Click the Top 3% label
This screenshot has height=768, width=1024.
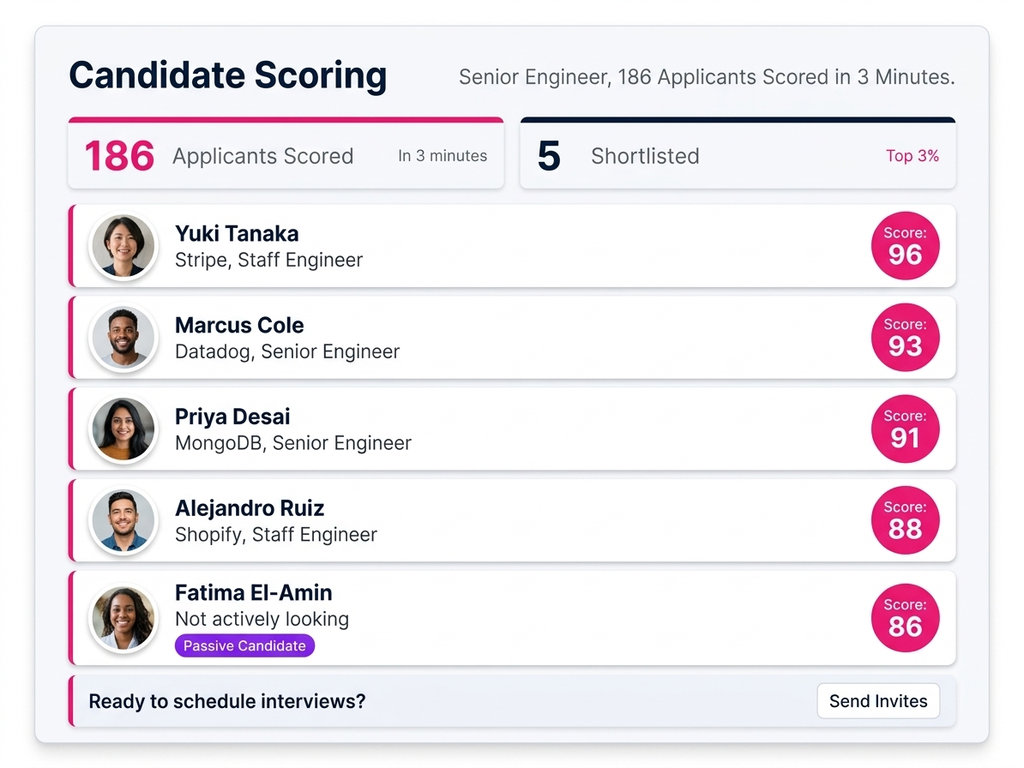(912, 156)
